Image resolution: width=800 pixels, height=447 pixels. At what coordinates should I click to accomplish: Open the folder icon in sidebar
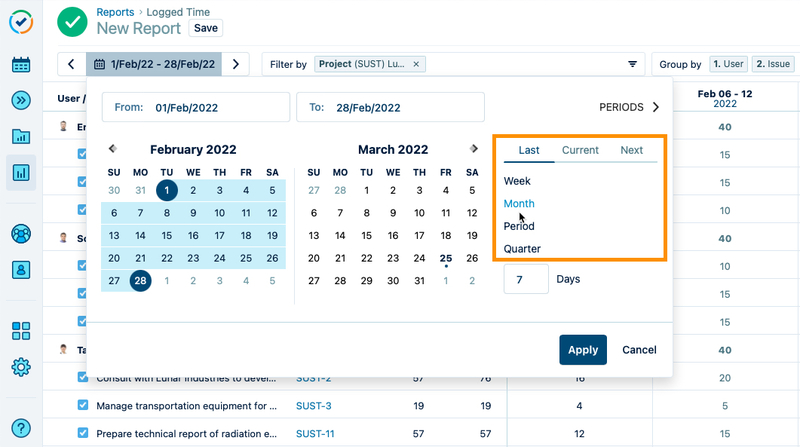click(21, 136)
